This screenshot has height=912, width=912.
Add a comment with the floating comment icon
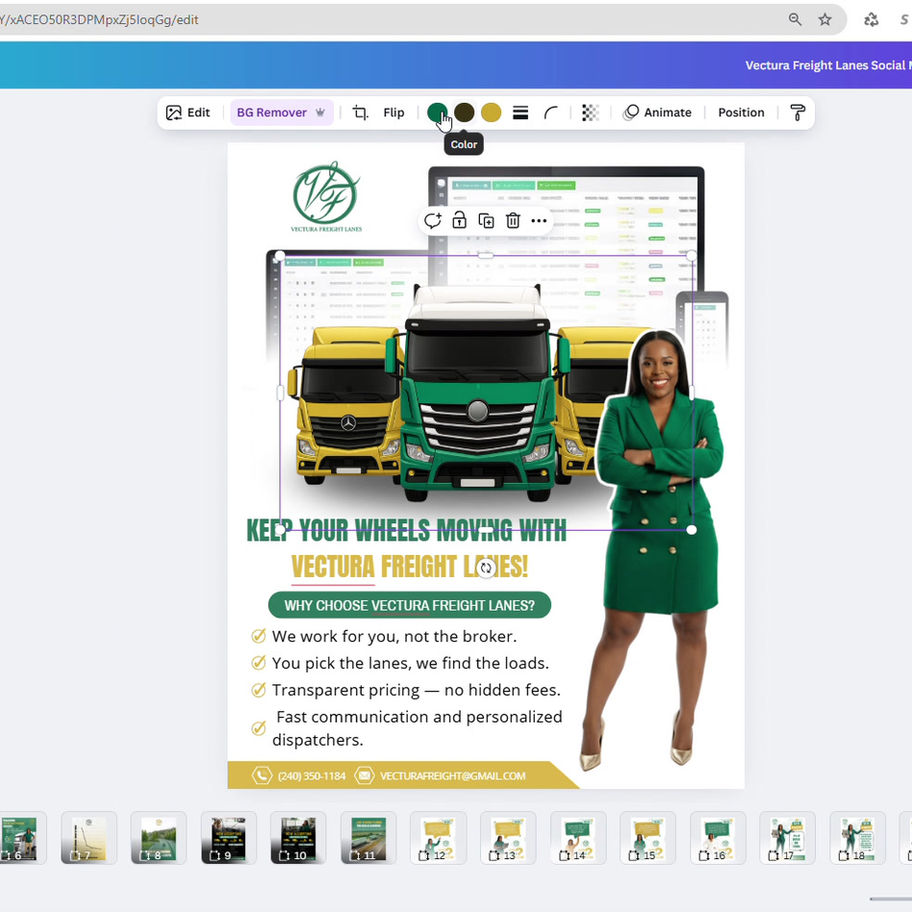coord(432,220)
